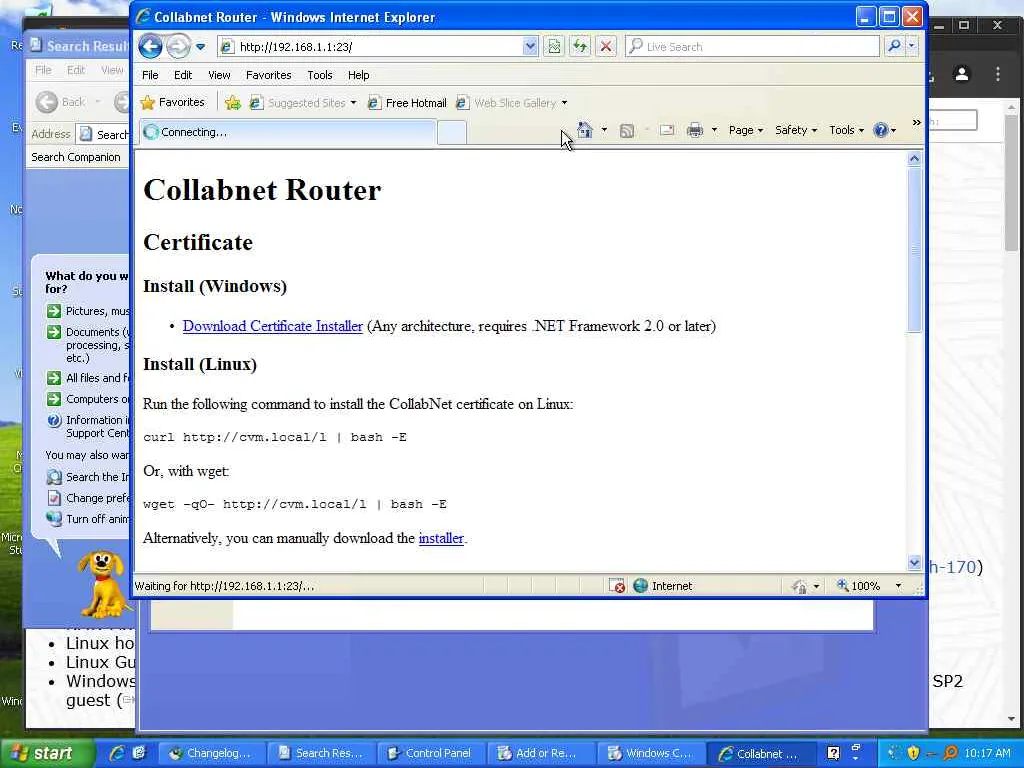The image size is (1024, 768).
Task: Open the File menu in Internet Explorer
Action: click(x=150, y=75)
